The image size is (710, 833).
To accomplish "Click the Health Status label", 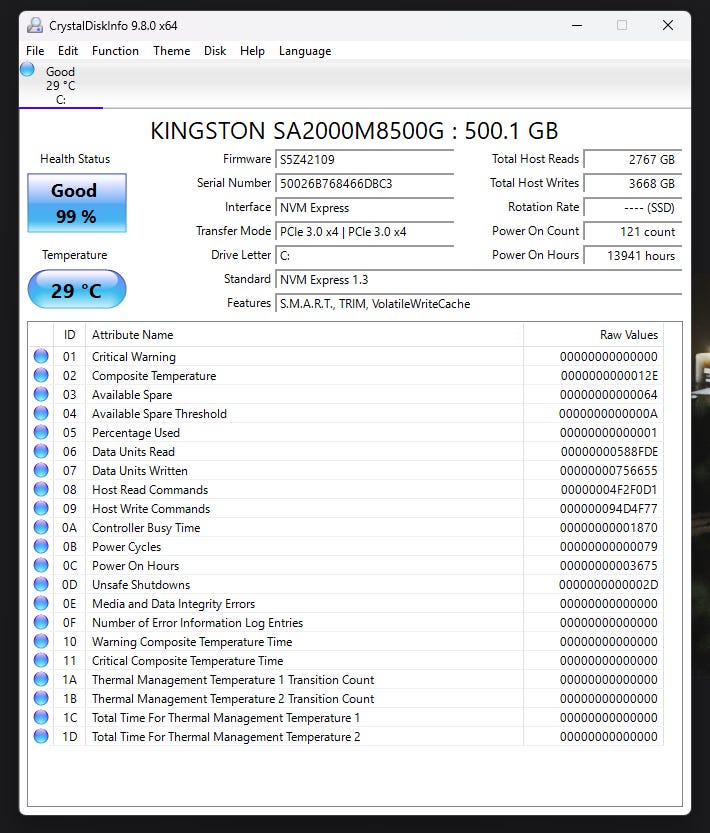I will click(75, 158).
